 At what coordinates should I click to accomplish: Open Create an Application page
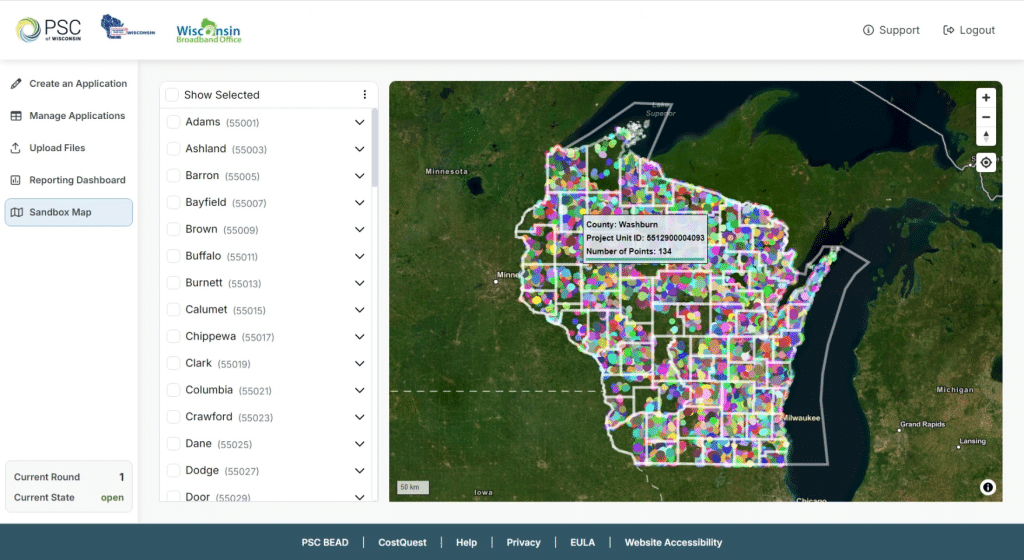pos(69,84)
